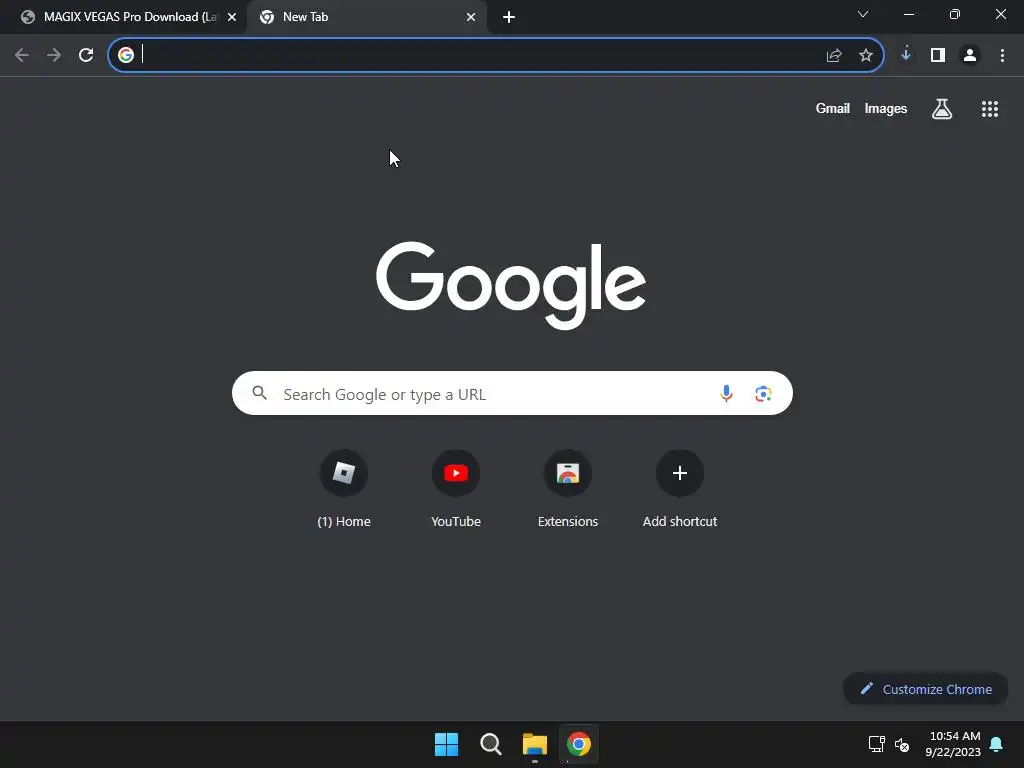Bookmark this tab with the star icon
Viewport: 1024px width, 768px height.
[x=866, y=56]
